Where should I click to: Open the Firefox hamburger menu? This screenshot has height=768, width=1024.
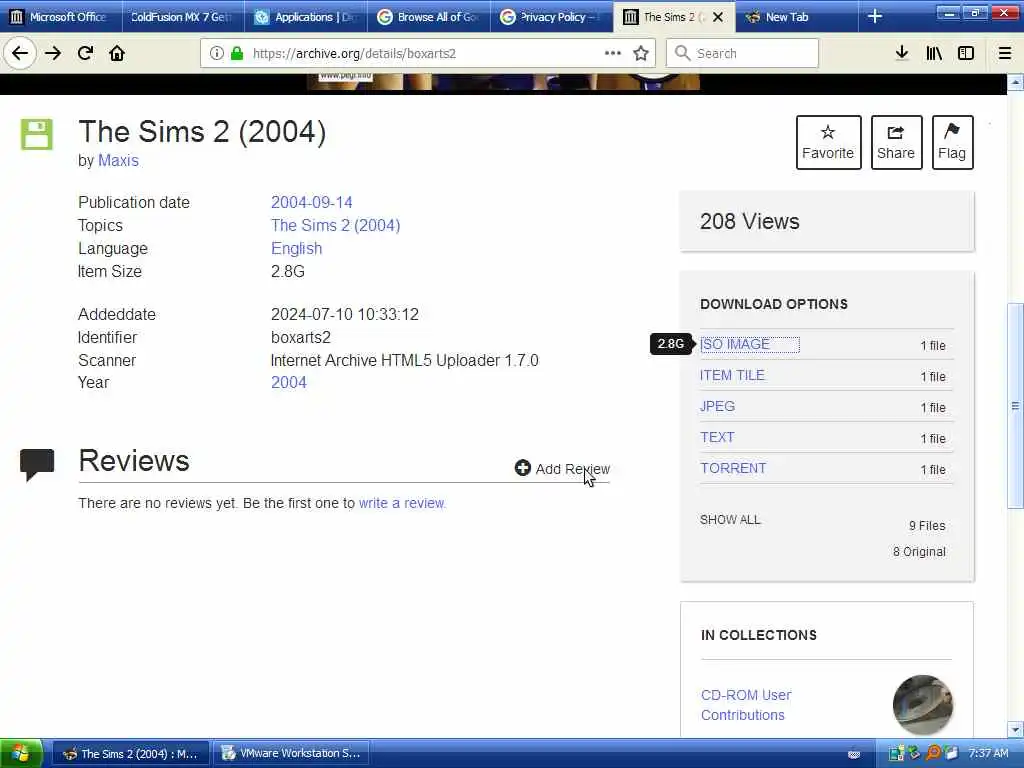[1005, 53]
